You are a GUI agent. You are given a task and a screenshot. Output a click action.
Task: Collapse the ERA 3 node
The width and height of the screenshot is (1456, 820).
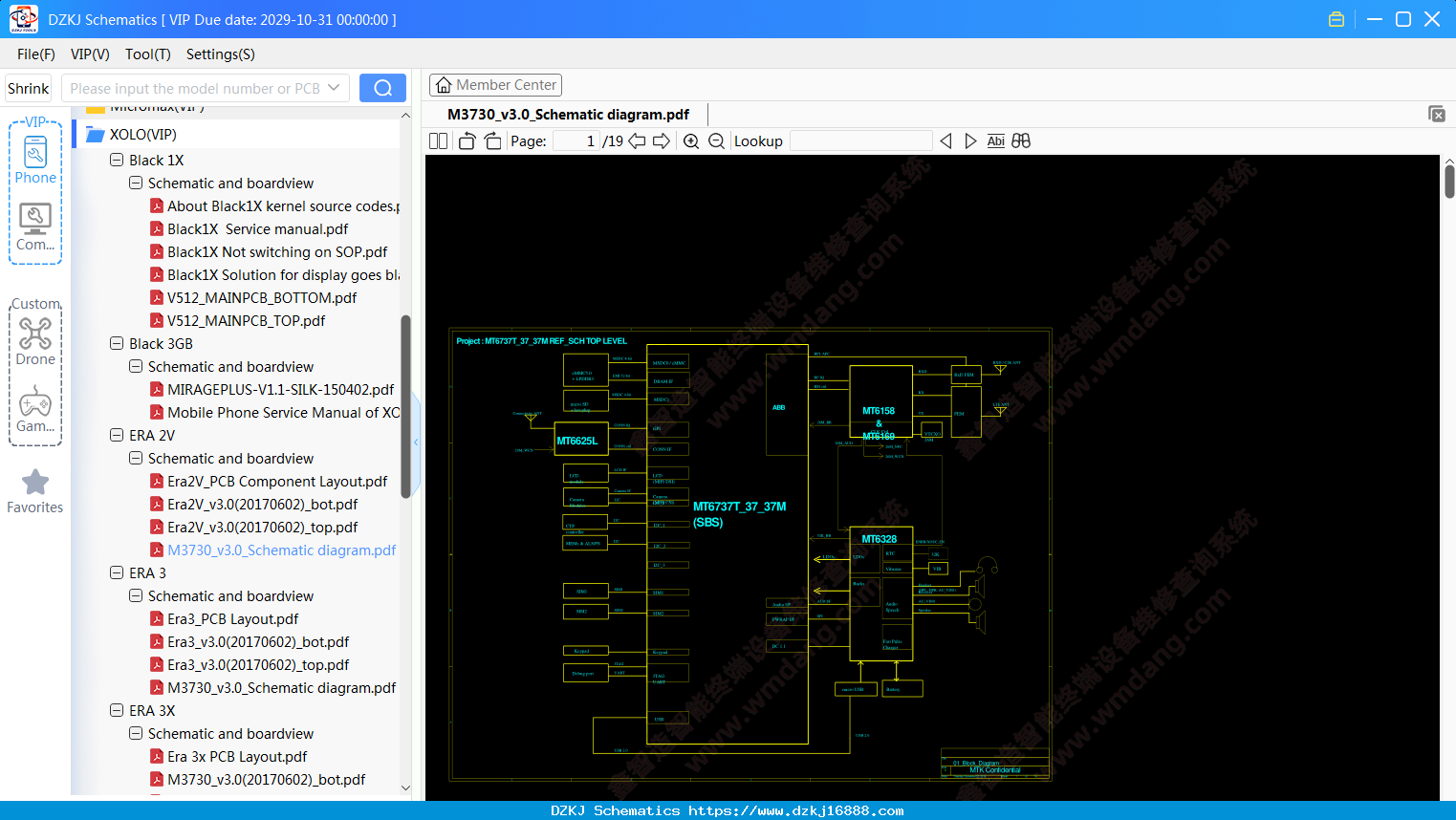(x=117, y=573)
